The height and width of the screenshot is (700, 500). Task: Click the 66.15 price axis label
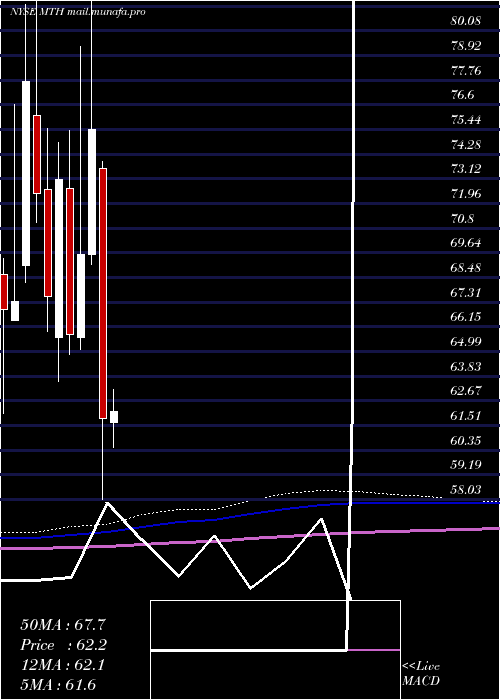pyautogui.click(x=466, y=317)
